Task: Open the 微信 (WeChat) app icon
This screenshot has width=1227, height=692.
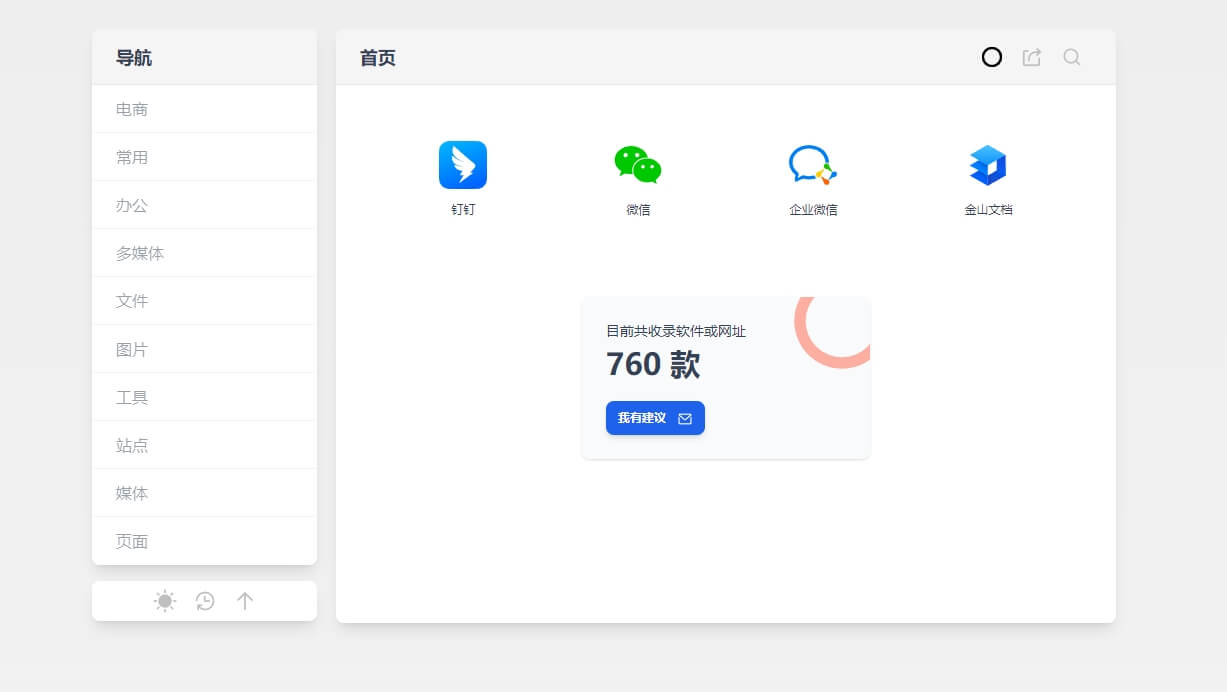Action: coord(638,165)
